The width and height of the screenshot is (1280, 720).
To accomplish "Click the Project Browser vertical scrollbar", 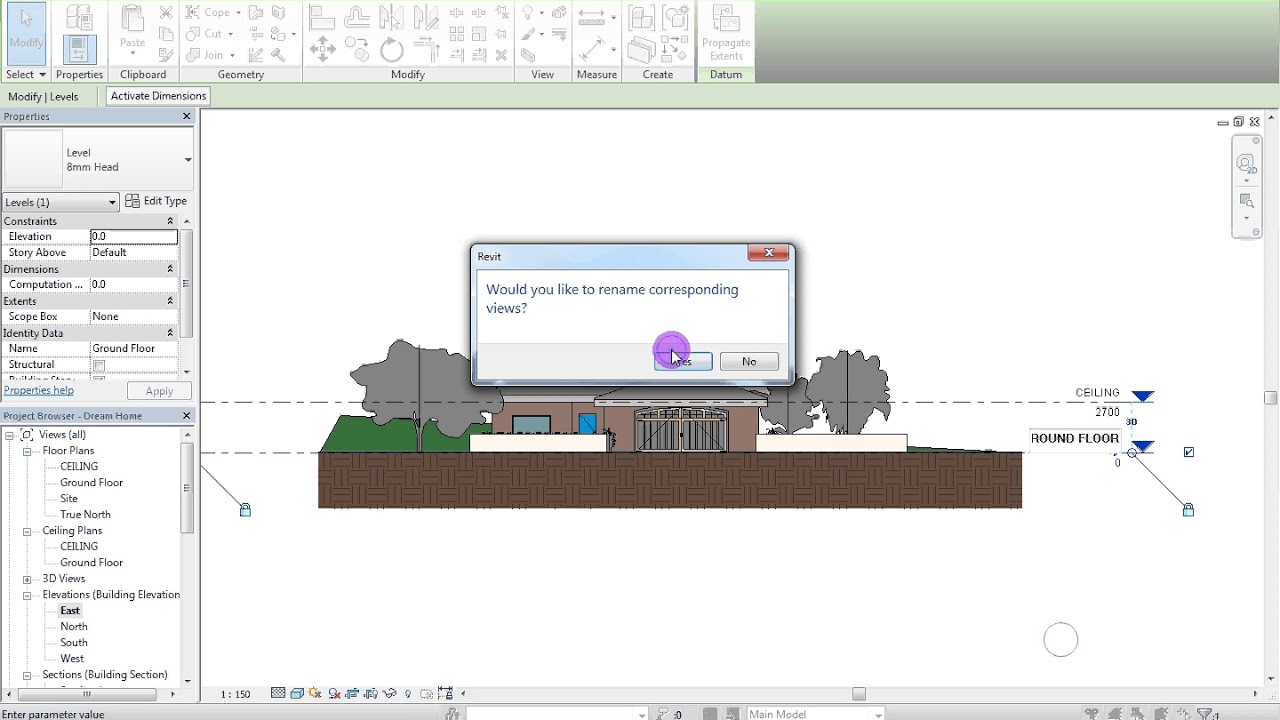I will point(187,487).
